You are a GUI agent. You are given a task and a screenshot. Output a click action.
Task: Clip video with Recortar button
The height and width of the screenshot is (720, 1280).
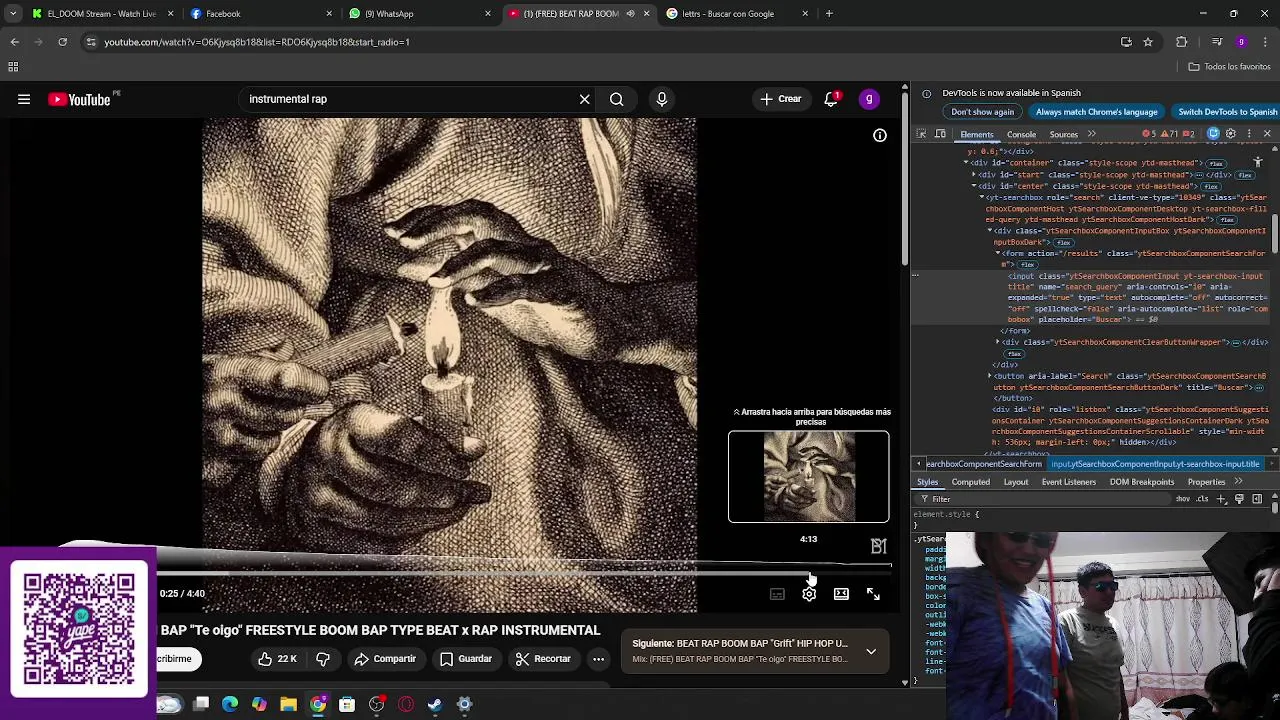pyautogui.click(x=543, y=659)
